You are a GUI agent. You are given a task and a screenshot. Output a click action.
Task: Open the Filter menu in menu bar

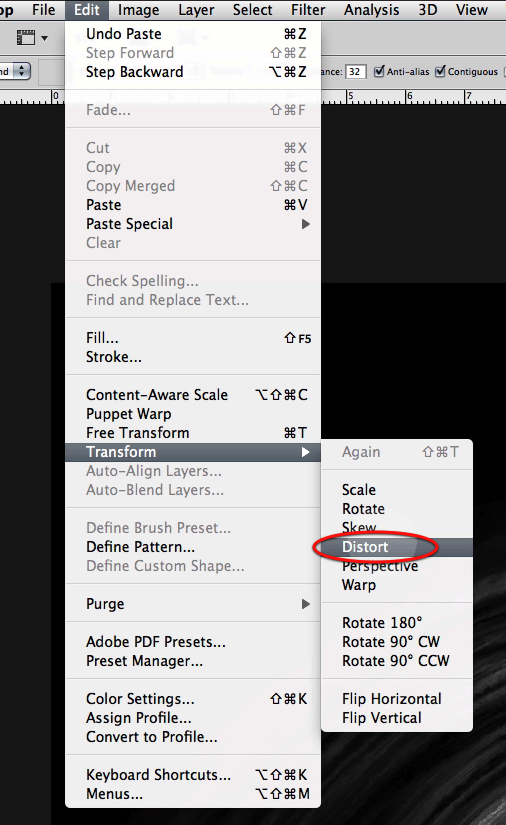308,10
